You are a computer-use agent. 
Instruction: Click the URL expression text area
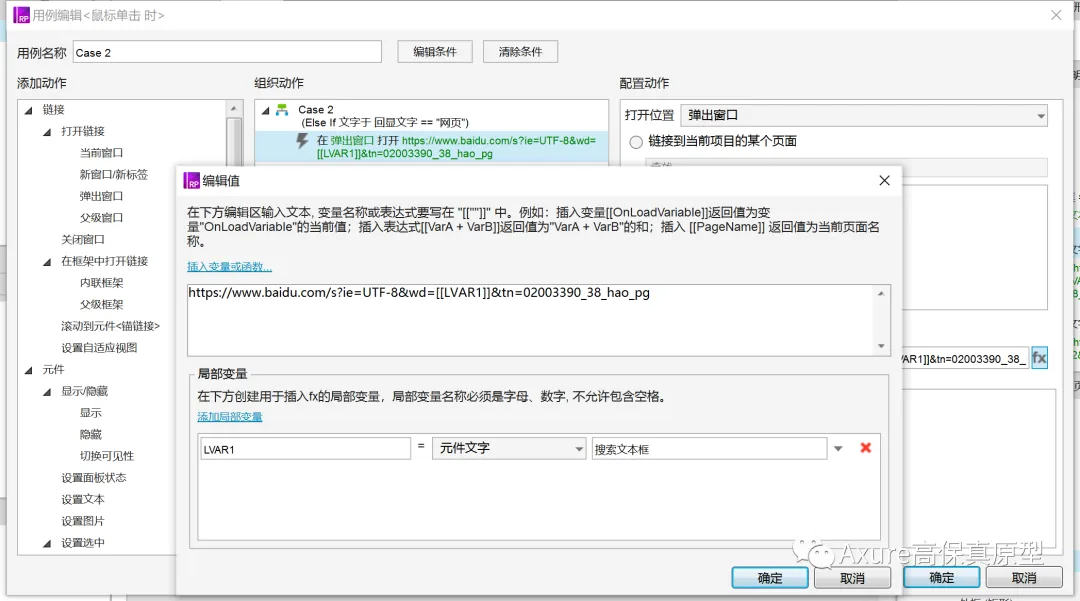(530, 320)
